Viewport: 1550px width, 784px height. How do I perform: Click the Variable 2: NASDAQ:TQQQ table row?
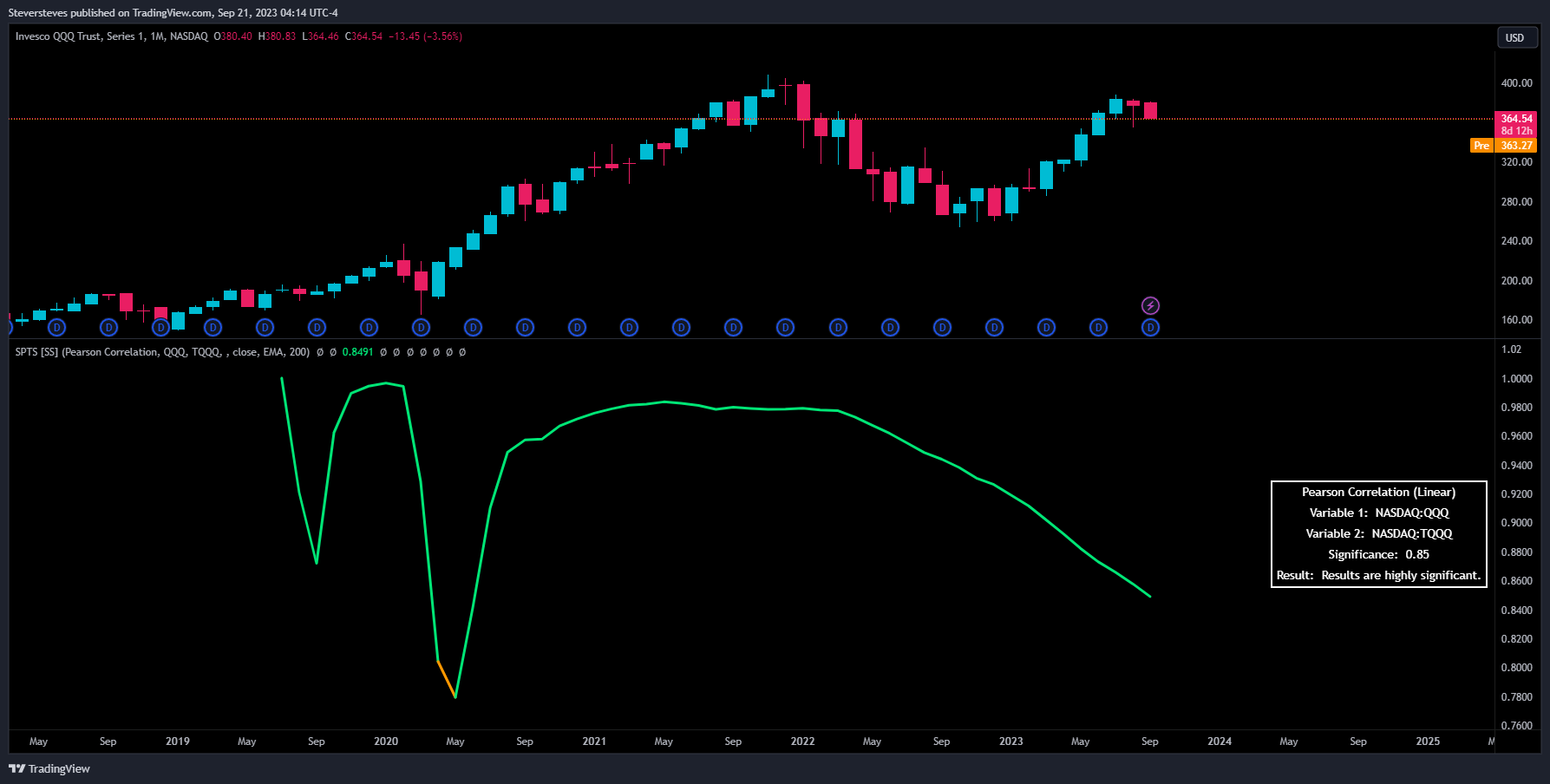point(1378,533)
